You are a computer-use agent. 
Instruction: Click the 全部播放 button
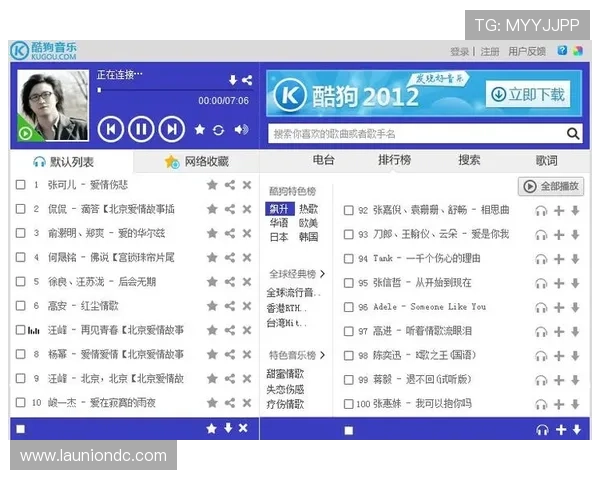tap(551, 186)
